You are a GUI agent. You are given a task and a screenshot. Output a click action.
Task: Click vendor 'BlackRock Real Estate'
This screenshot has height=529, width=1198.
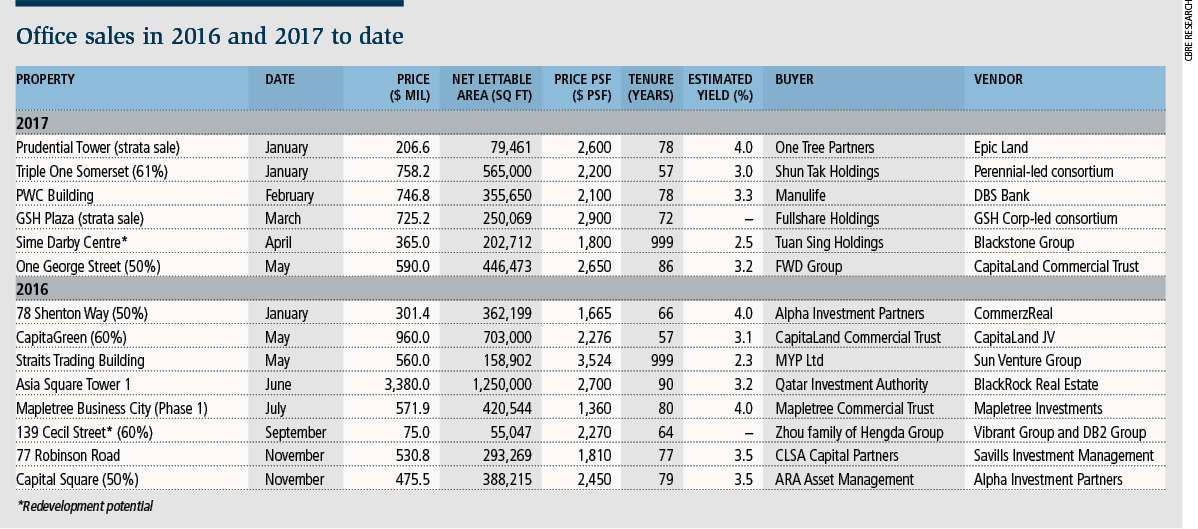click(1035, 385)
